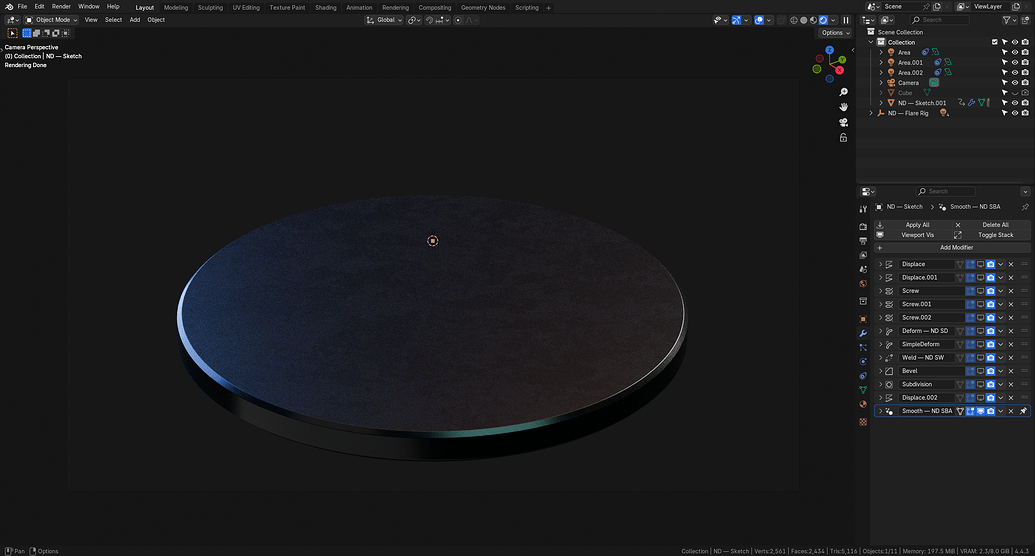Switch to the Shading workspace tab
The height and width of the screenshot is (556, 1035).
(325, 7)
